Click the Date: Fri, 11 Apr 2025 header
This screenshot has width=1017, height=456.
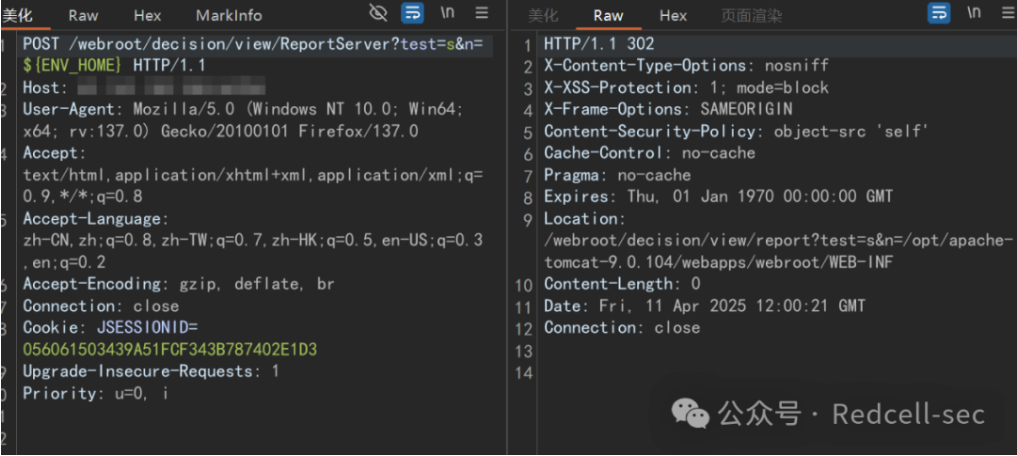(704, 306)
